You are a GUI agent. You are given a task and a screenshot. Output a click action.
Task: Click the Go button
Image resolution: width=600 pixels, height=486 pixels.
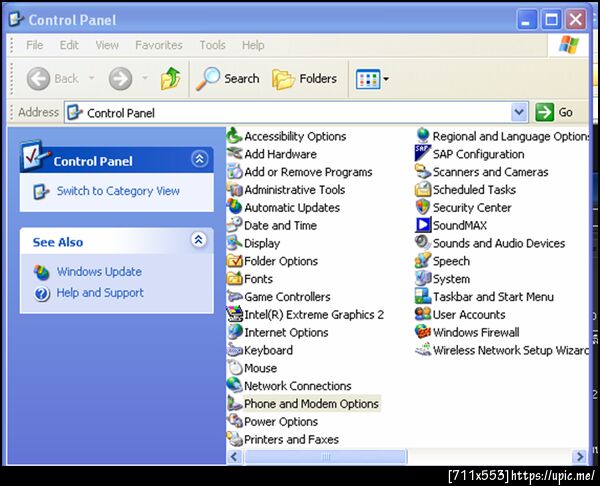point(554,112)
